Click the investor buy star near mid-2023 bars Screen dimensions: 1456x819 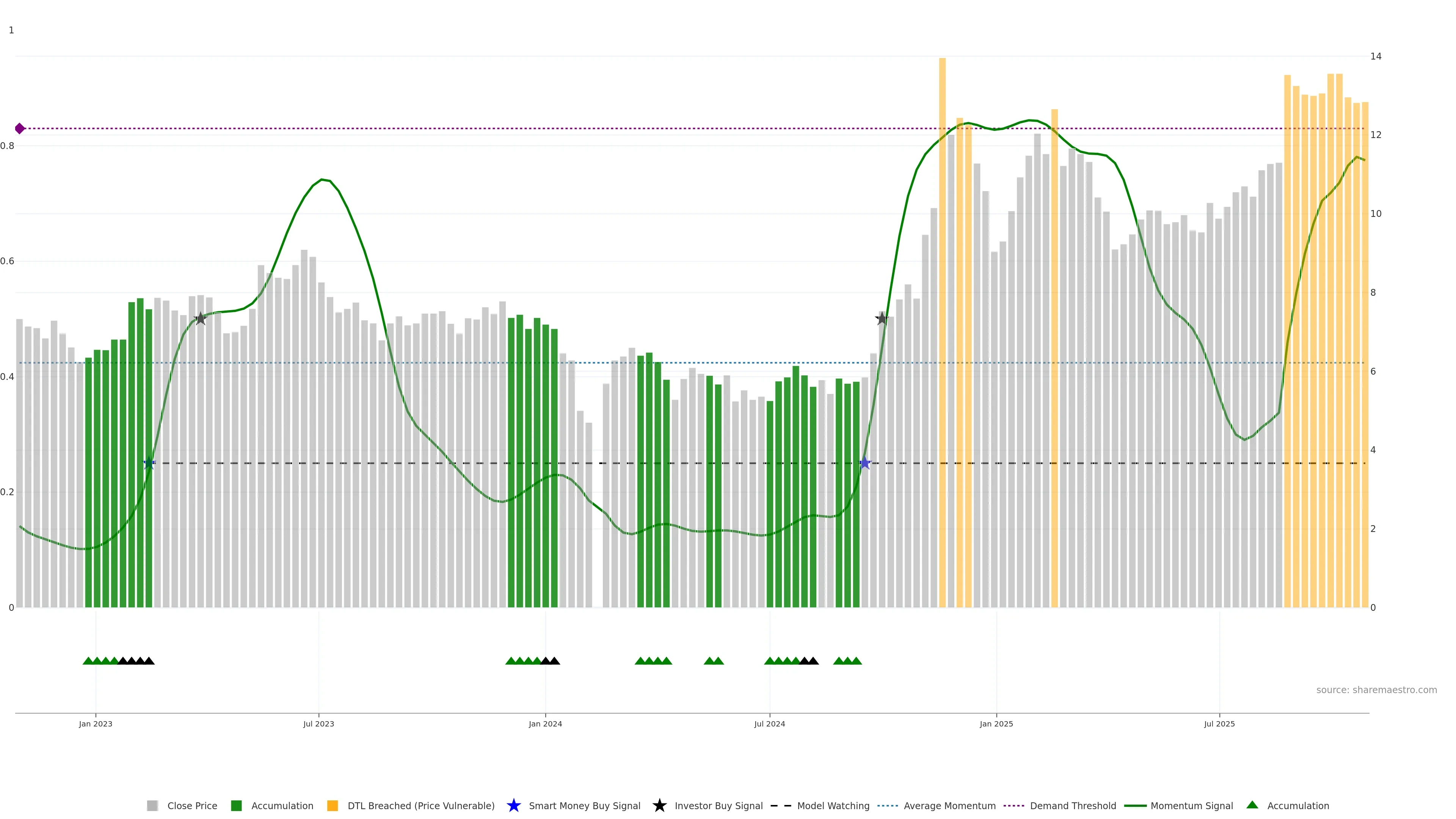coord(200,319)
